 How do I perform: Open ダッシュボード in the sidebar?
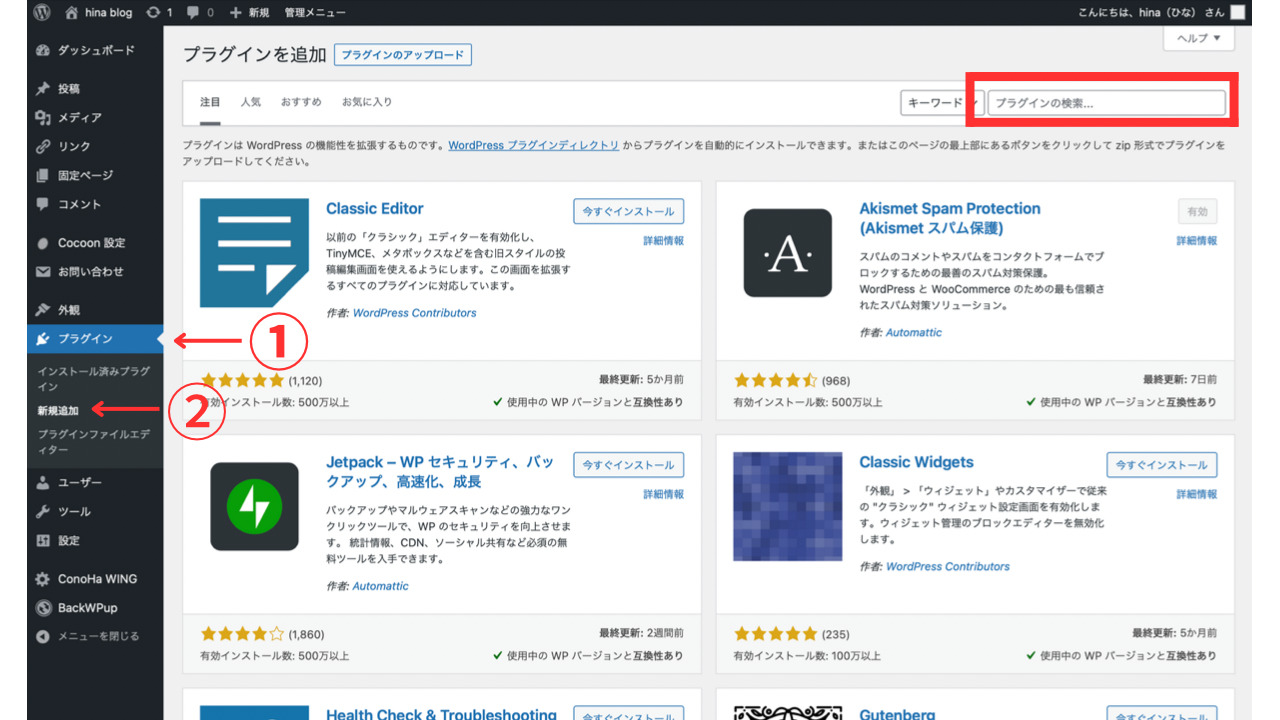[95, 50]
